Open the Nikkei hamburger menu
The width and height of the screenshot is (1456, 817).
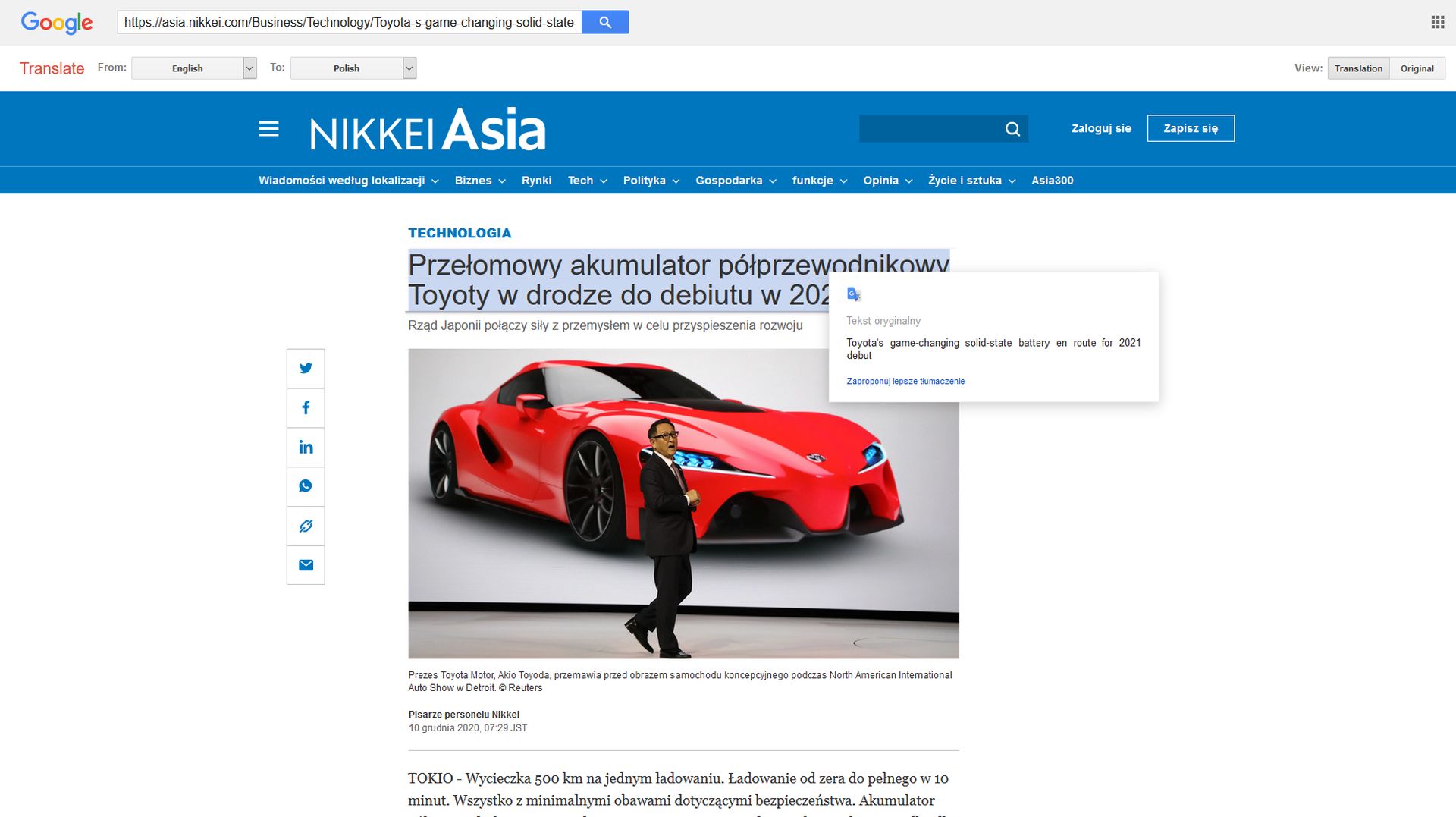[x=268, y=129]
